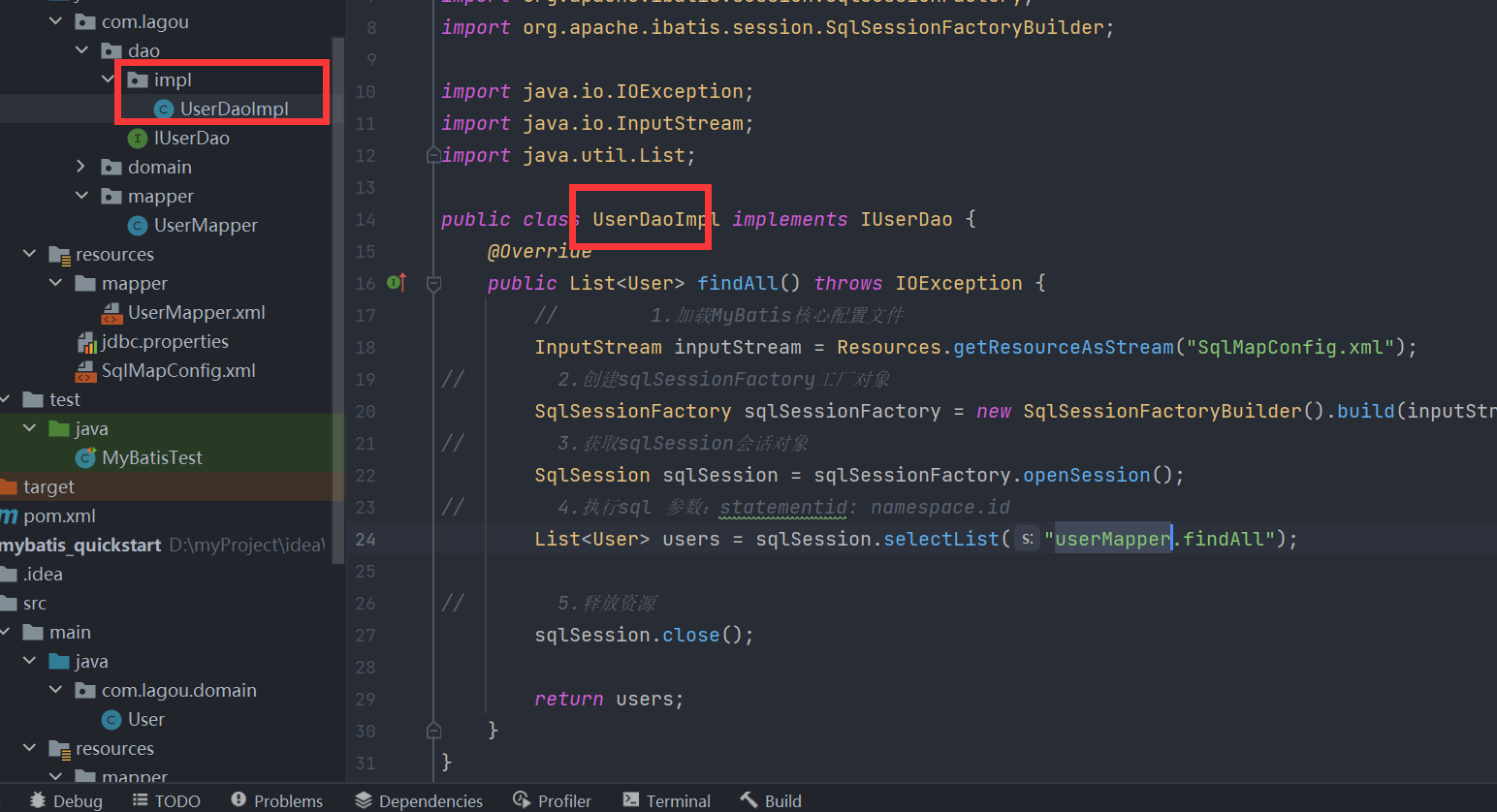Click the pom.xml Maven icon
Viewport: 1497px width, 812px height.
click(9, 516)
